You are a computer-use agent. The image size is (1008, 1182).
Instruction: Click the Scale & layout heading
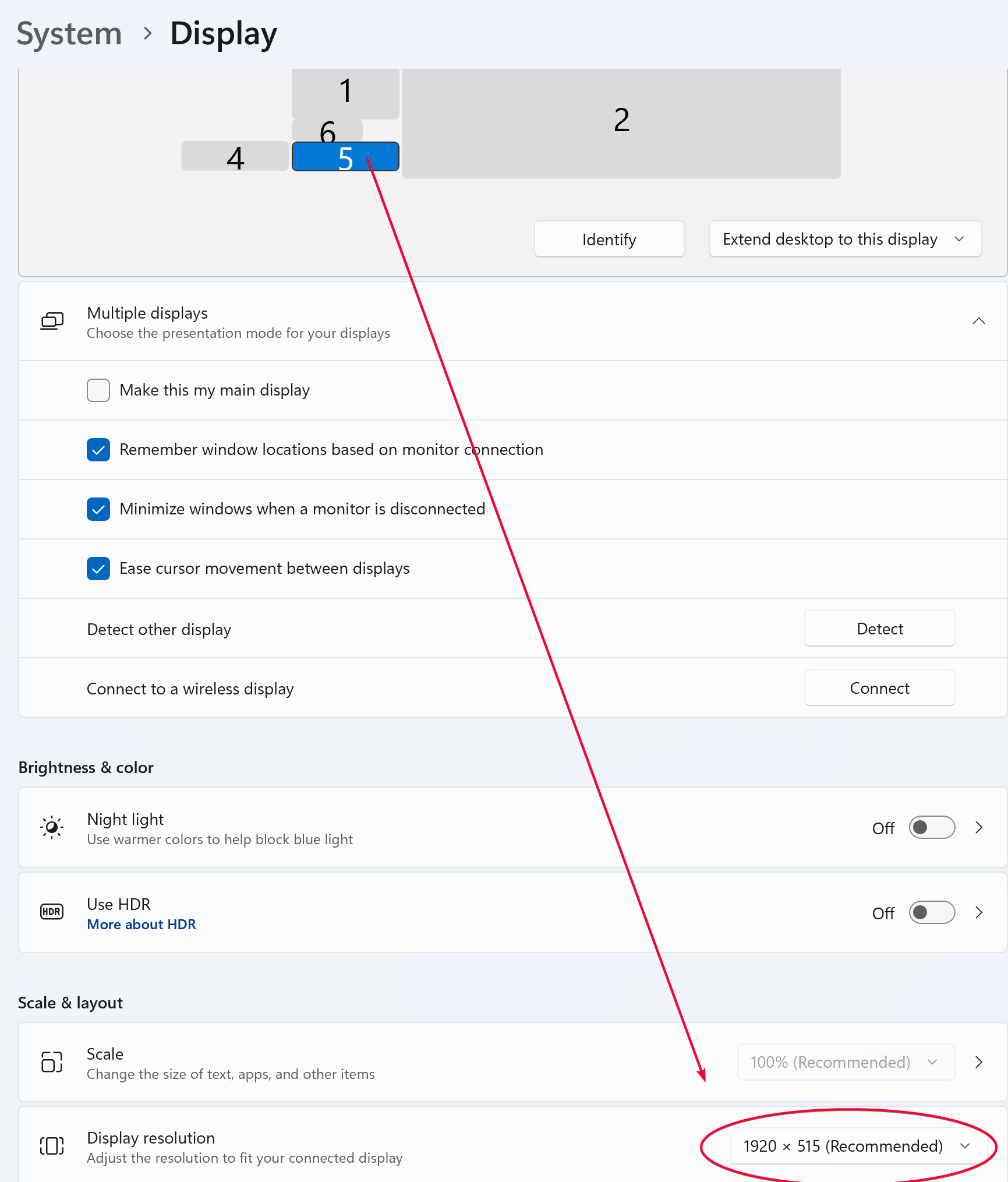click(x=70, y=1003)
